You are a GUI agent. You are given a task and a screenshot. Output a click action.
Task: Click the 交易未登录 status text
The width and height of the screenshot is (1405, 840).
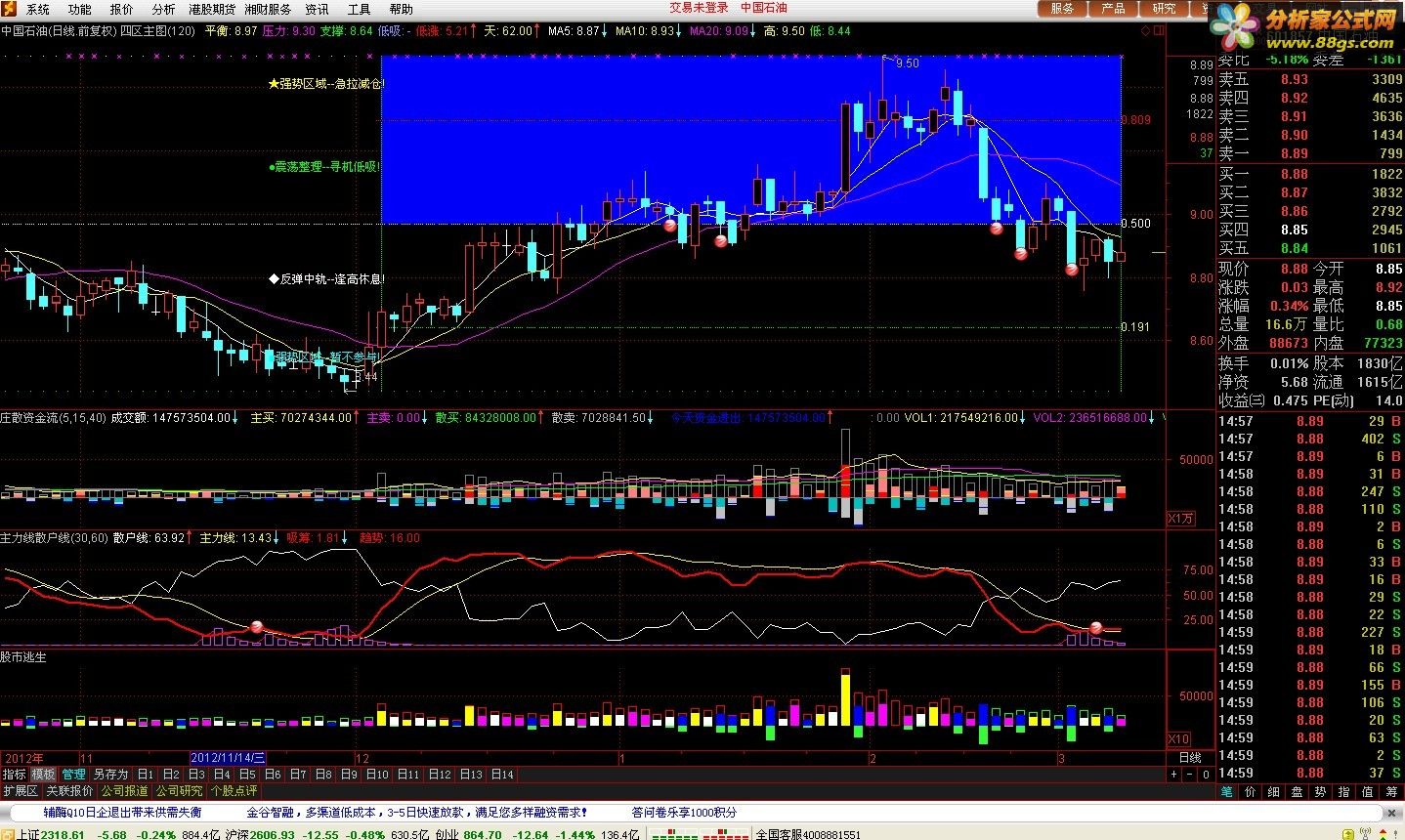pyautogui.click(x=699, y=8)
